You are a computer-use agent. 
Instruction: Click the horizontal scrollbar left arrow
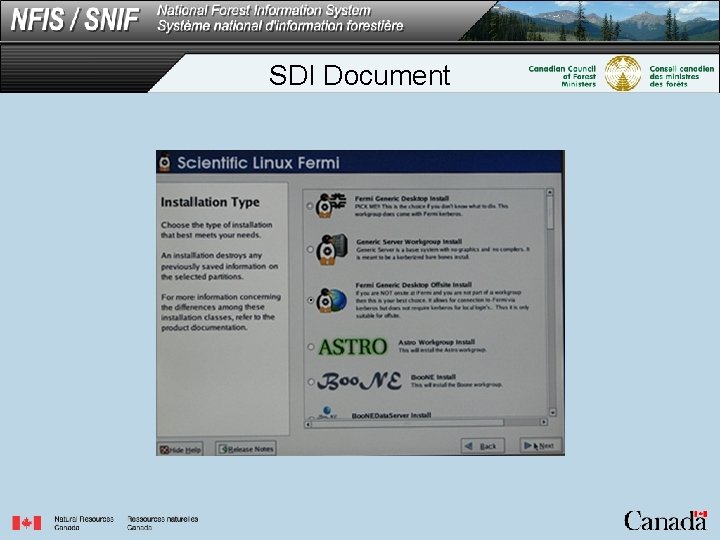pos(309,424)
